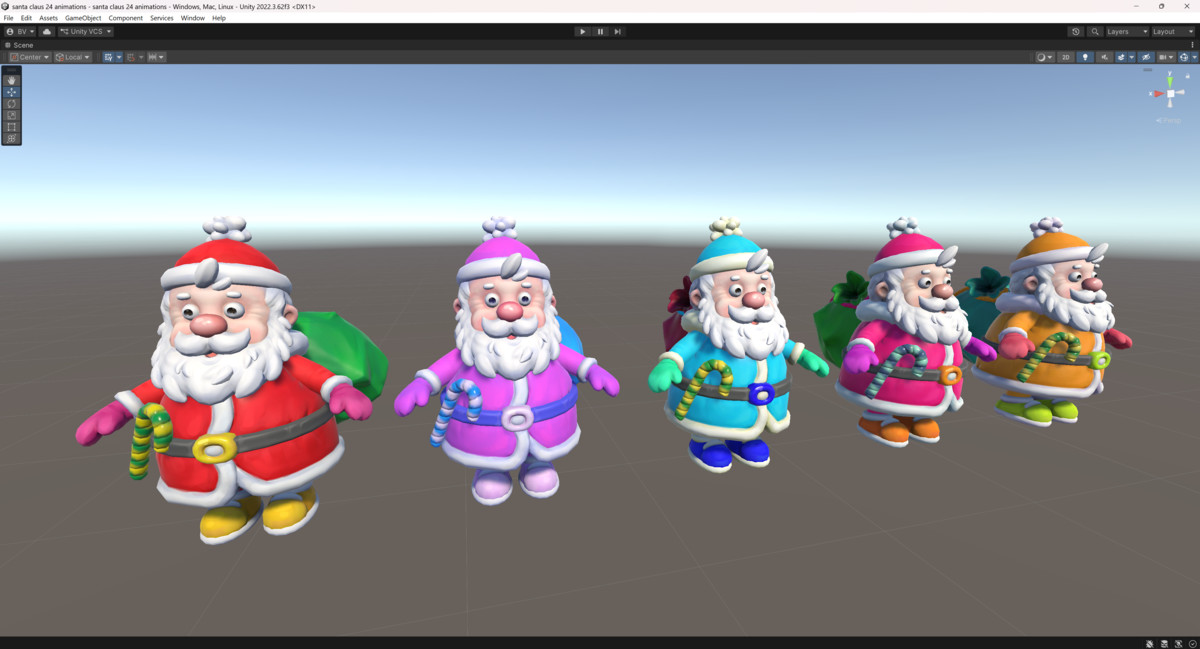Open the Layout dropdown

click(1173, 31)
